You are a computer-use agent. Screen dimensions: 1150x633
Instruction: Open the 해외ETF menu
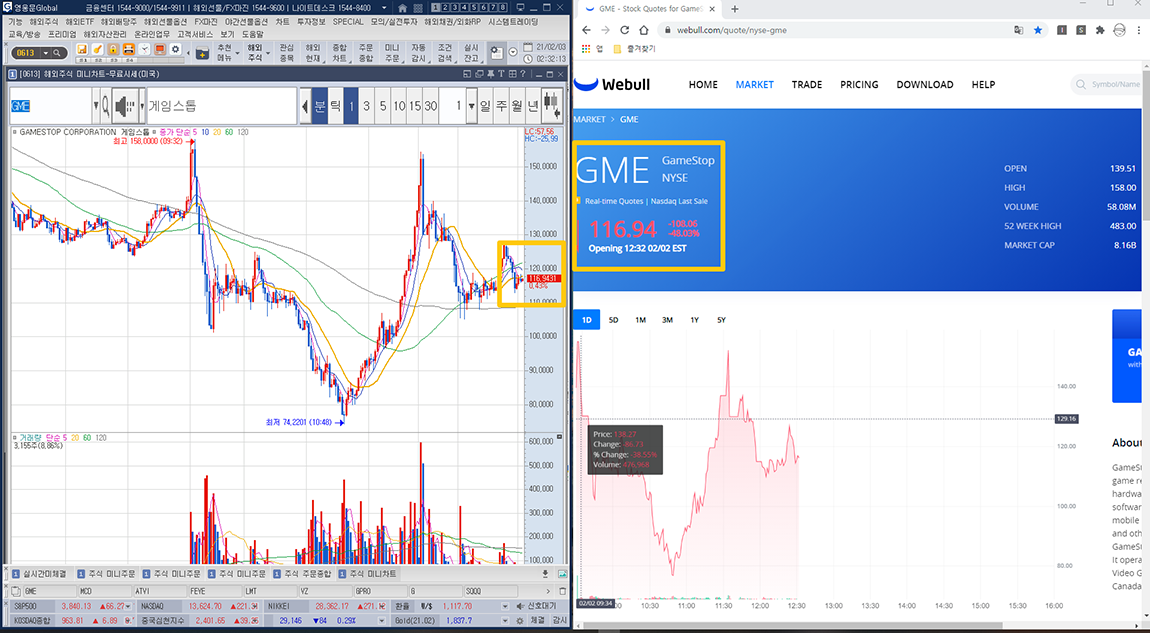tap(80, 22)
